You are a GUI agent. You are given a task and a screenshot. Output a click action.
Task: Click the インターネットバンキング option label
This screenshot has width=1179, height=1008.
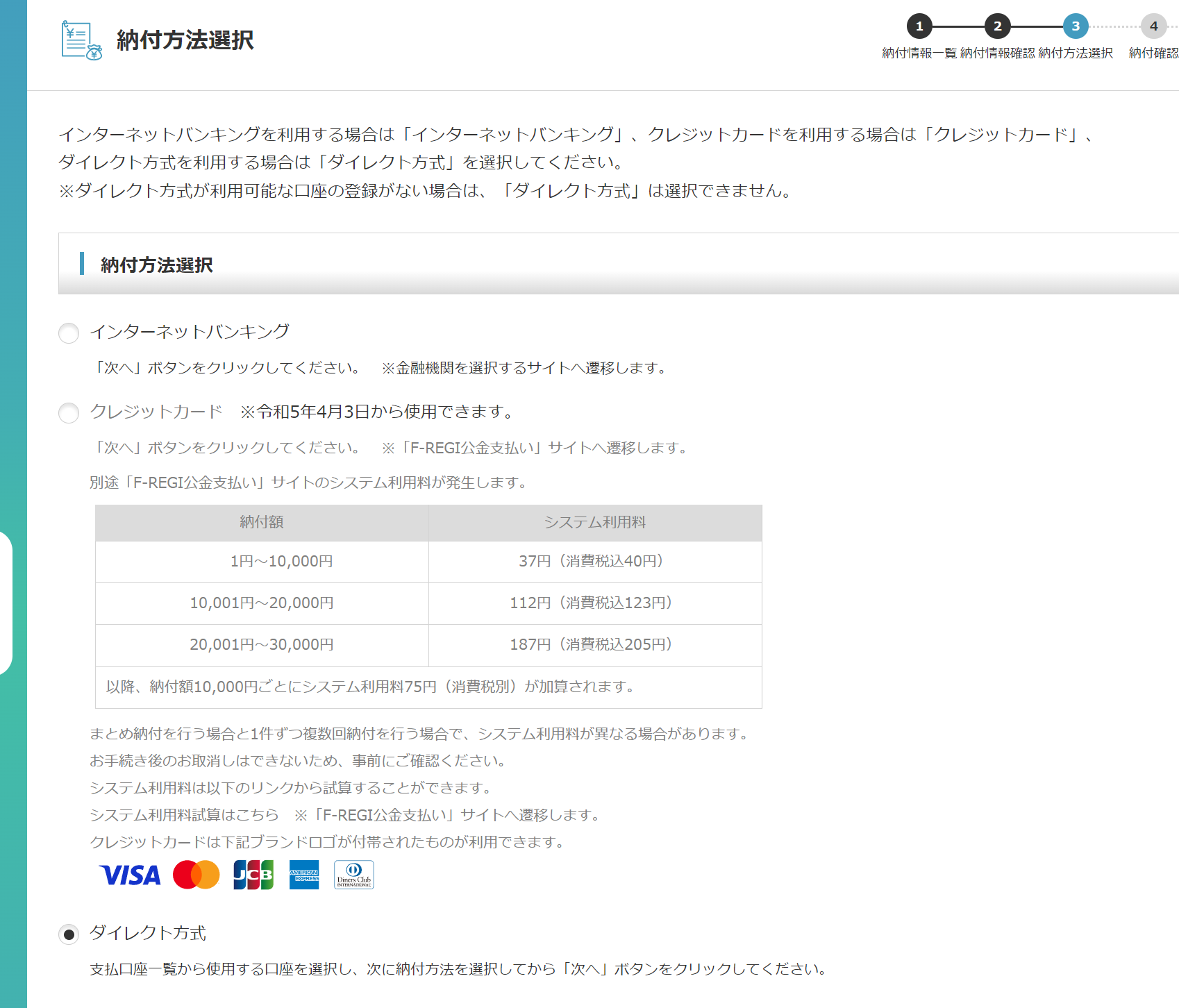pyautogui.click(x=190, y=332)
